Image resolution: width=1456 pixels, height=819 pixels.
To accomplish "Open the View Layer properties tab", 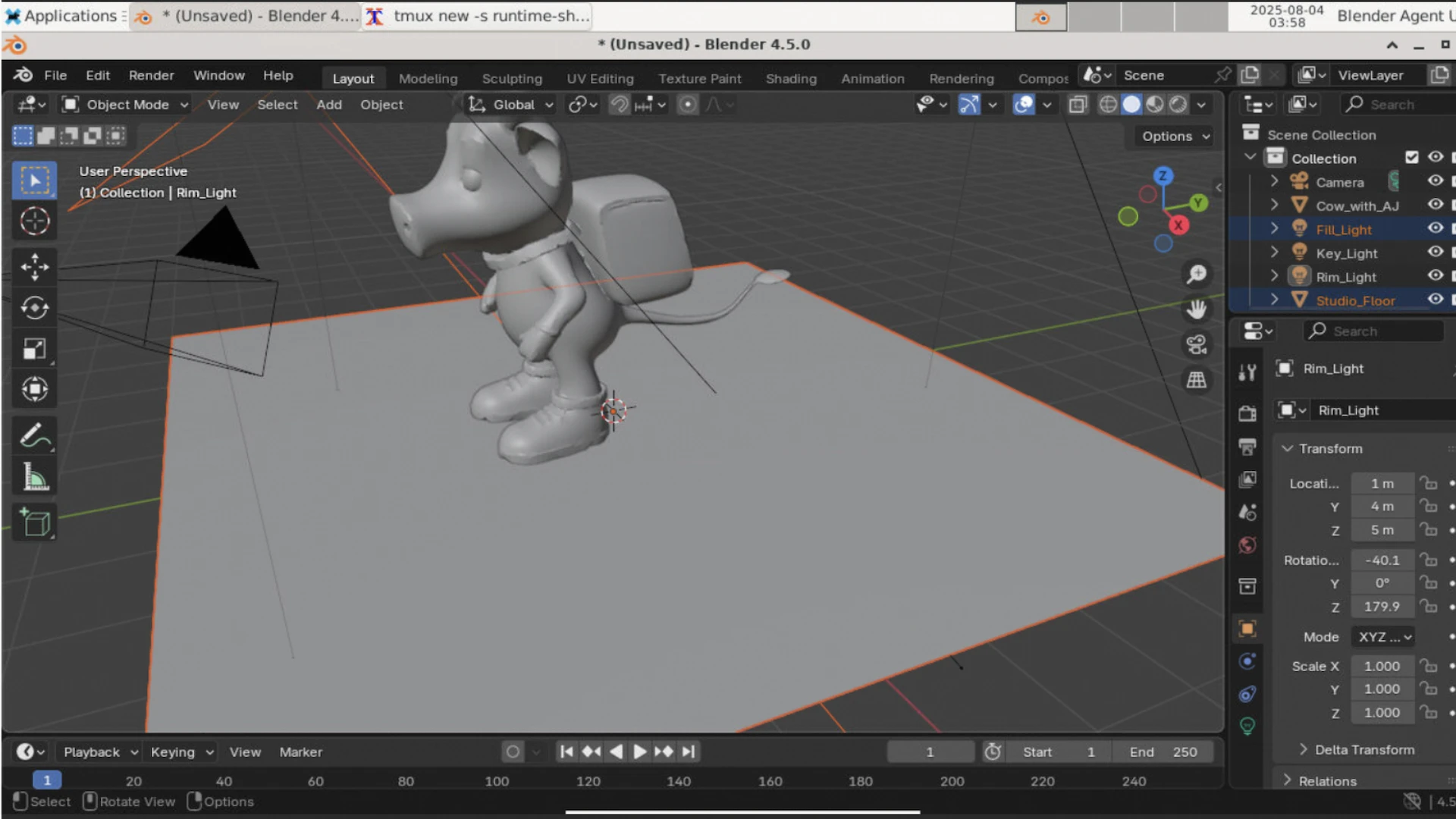I will (x=1247, y=479).
